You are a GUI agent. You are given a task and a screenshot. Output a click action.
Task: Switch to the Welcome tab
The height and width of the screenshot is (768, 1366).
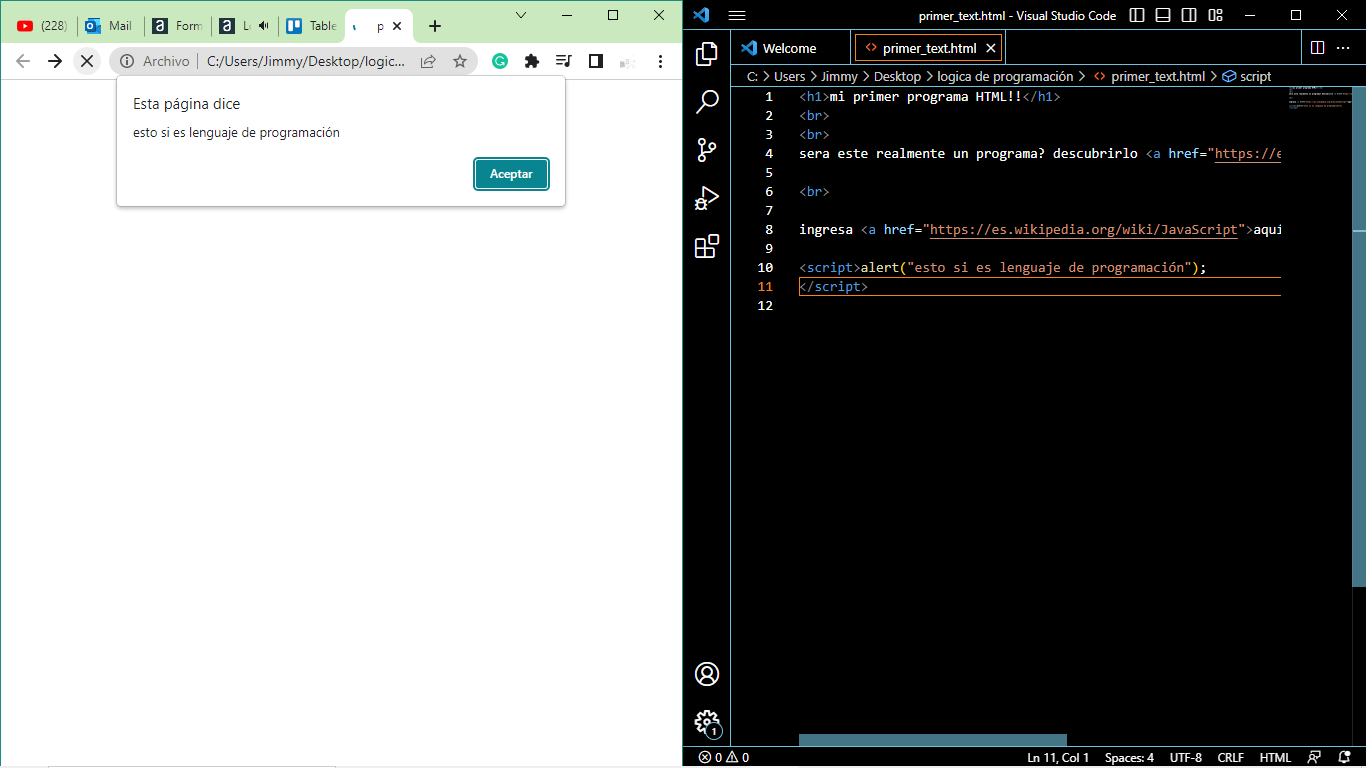click(x=790, y=48)
